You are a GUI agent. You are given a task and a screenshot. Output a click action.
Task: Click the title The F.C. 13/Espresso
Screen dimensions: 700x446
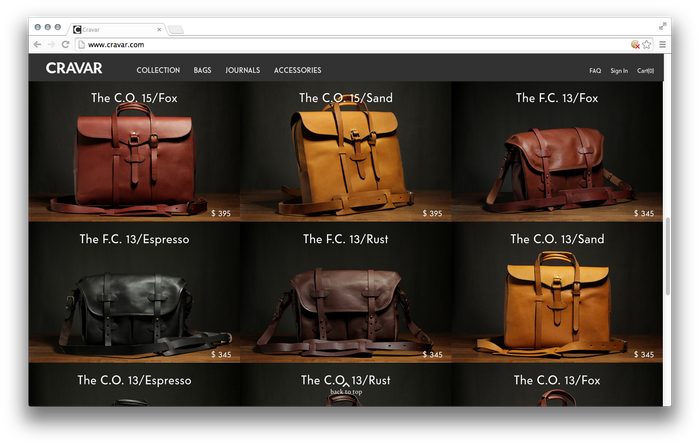coord(134,239)
